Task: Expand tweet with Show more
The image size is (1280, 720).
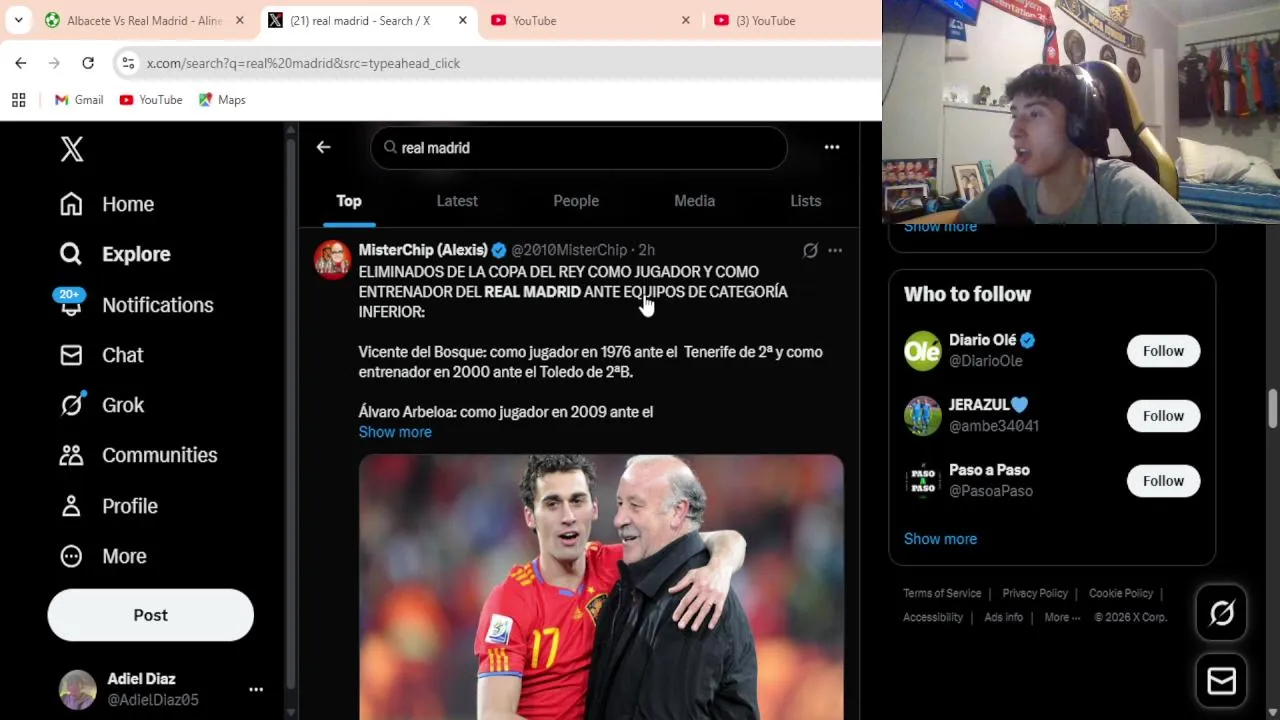Action: click(395, 432)
